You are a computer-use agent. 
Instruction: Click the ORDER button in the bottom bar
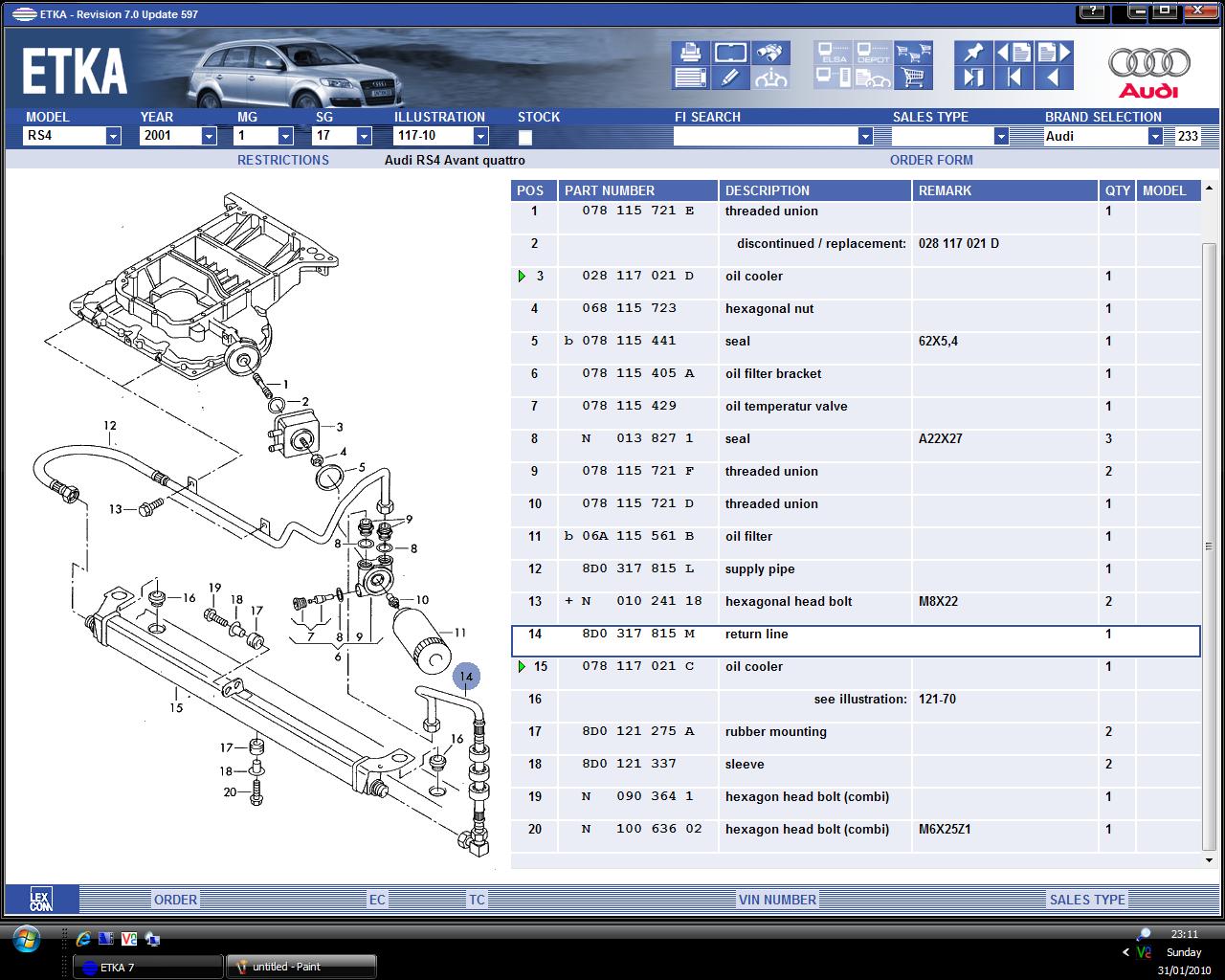coord(175,900)
